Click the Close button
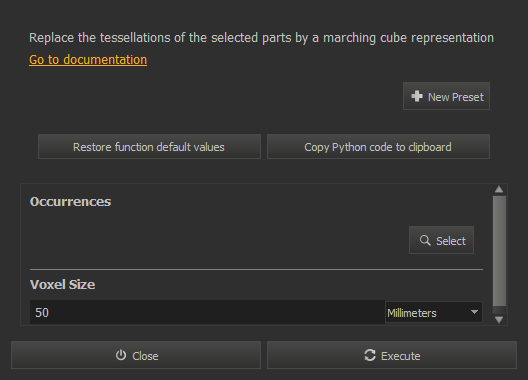This screenshot has width=528, height=380. tap(136, 355)
